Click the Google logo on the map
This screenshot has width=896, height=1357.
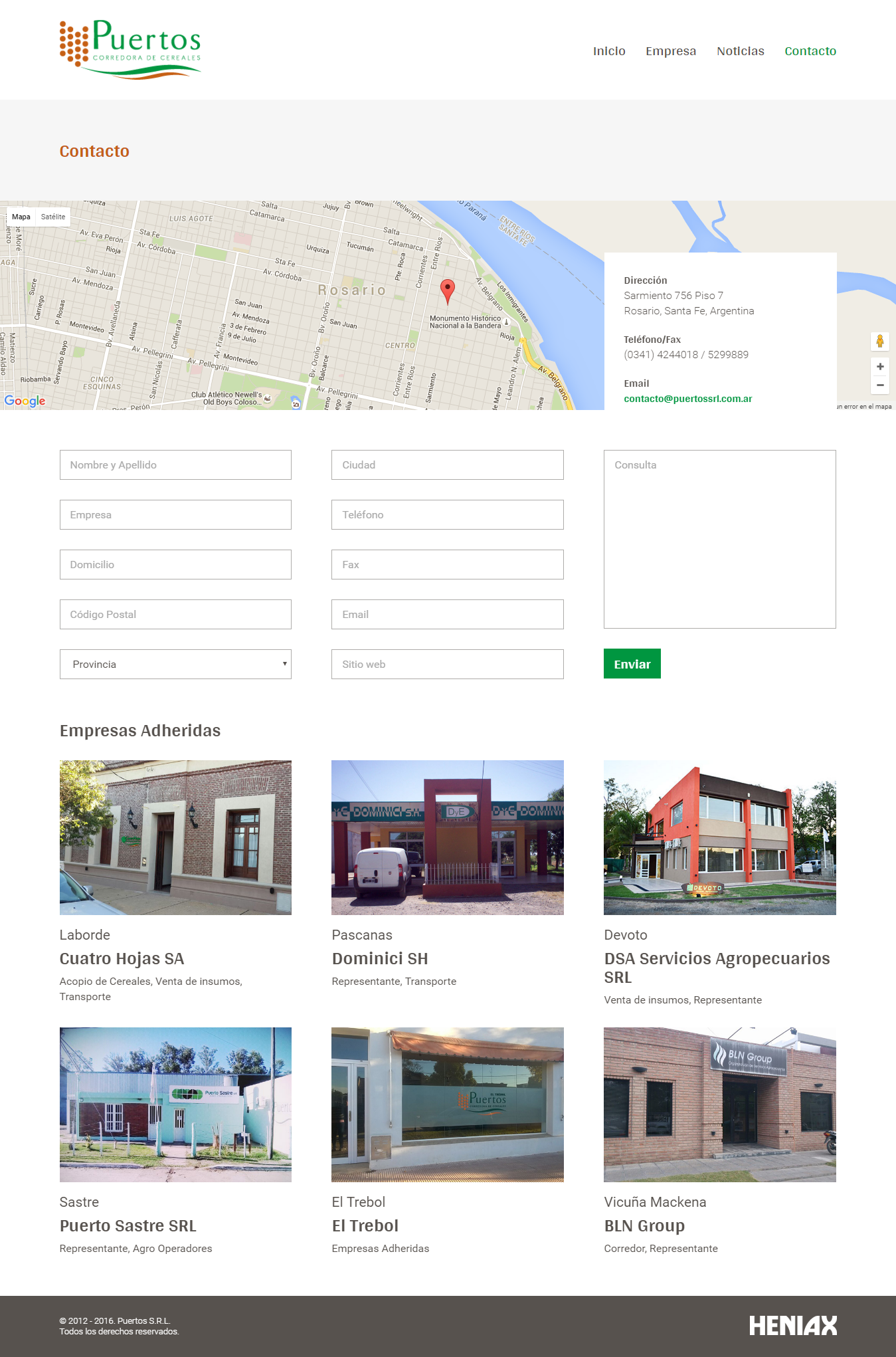click(x=25, y=401)
